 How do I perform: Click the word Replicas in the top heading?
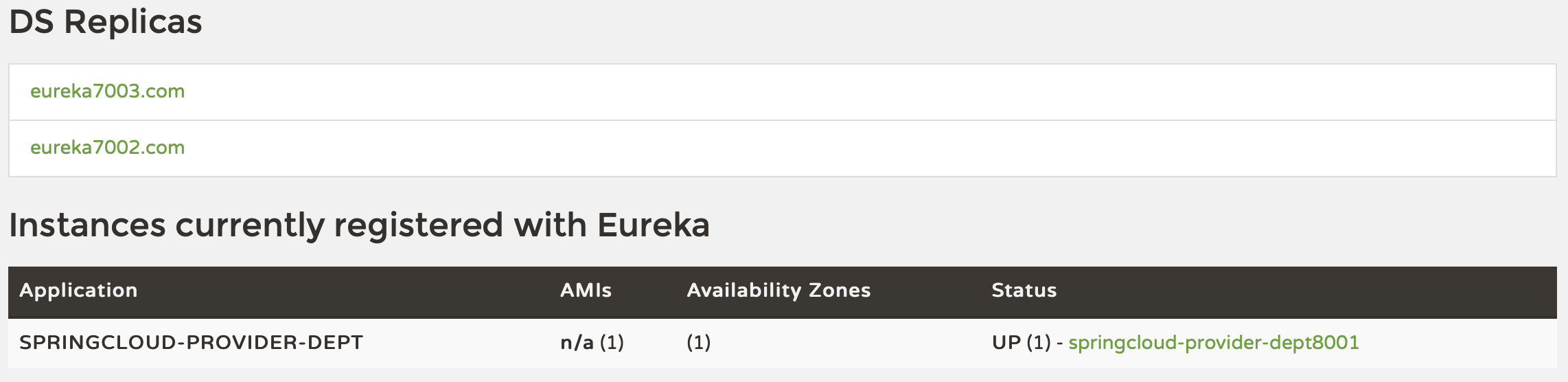[132, 22]
